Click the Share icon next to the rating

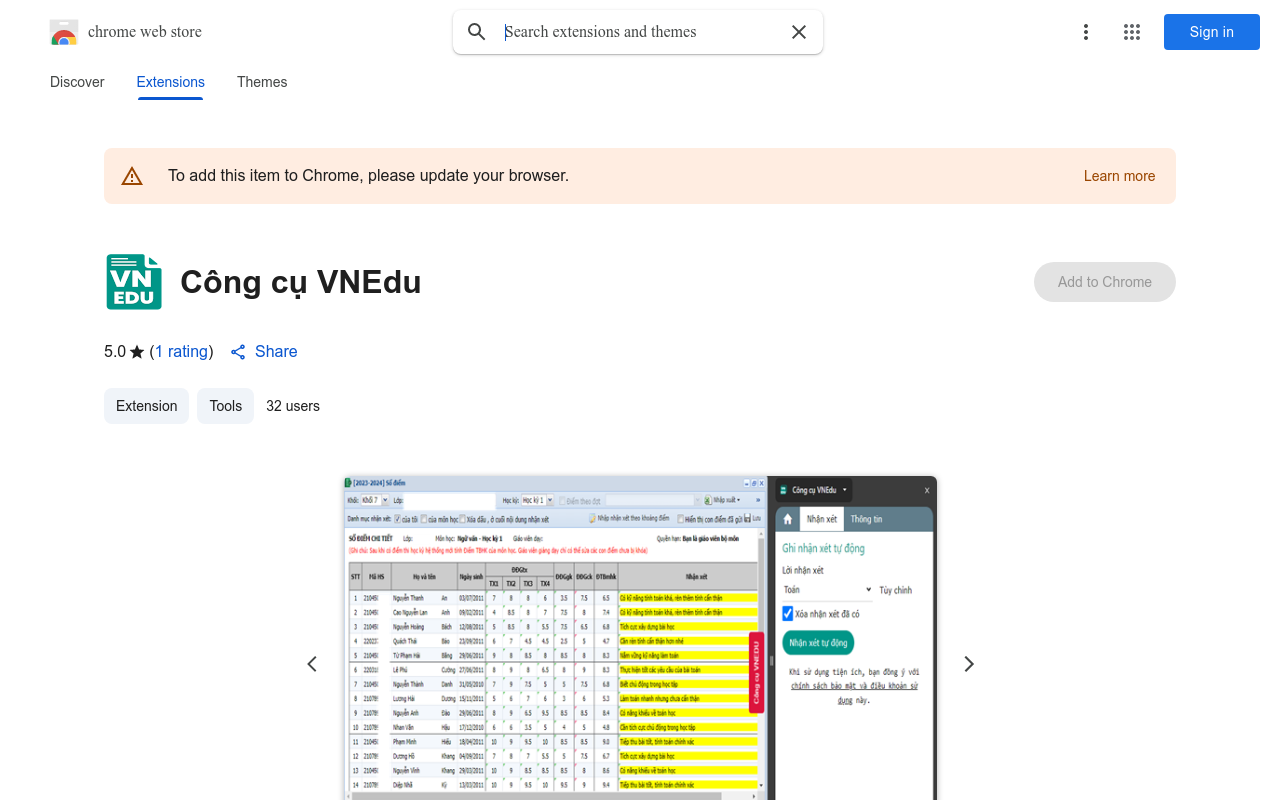coord(238,351)
